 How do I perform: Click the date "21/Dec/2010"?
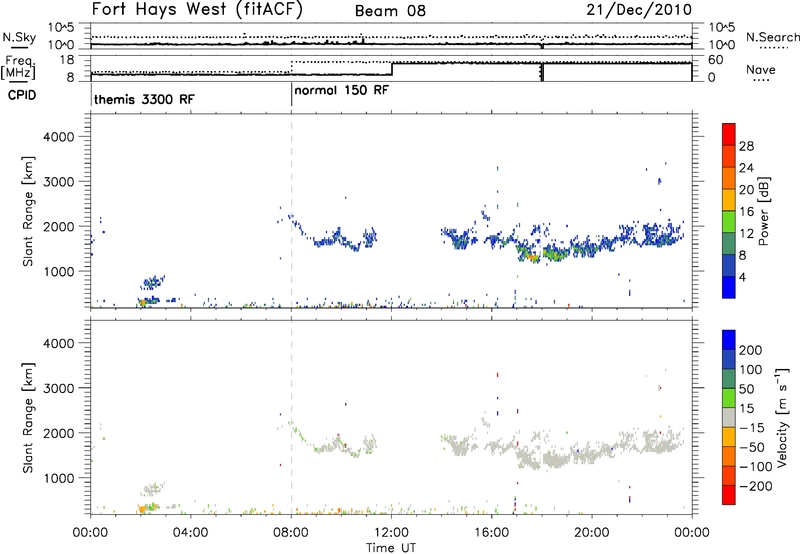[639, 10]
